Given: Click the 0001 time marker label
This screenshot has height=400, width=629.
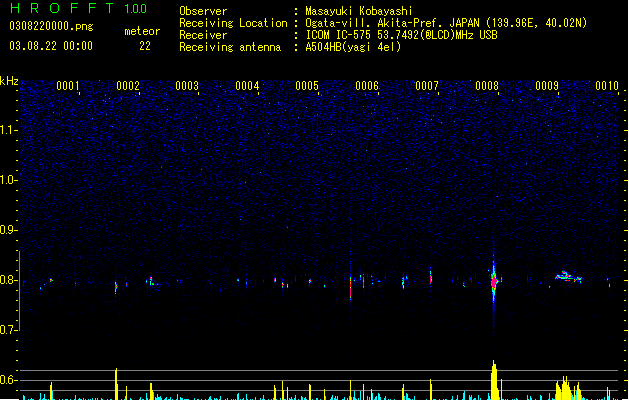Looking at the screenshot, I should tap(67, 86).
